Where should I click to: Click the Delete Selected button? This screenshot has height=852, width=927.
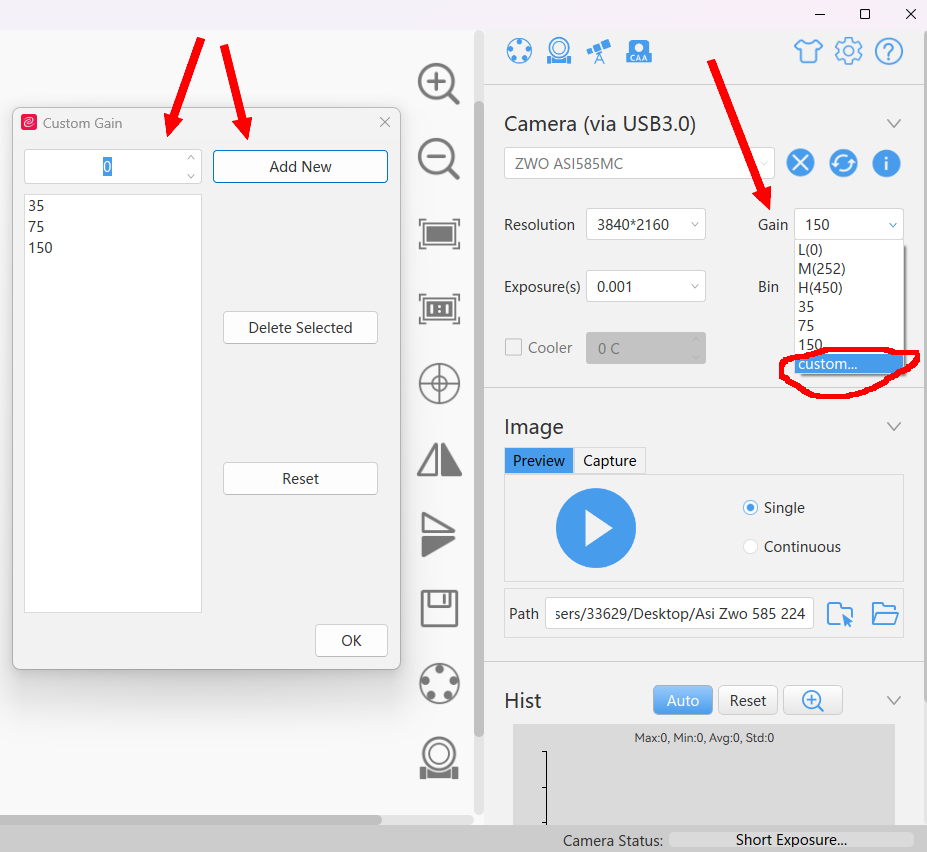pos(300,328)
